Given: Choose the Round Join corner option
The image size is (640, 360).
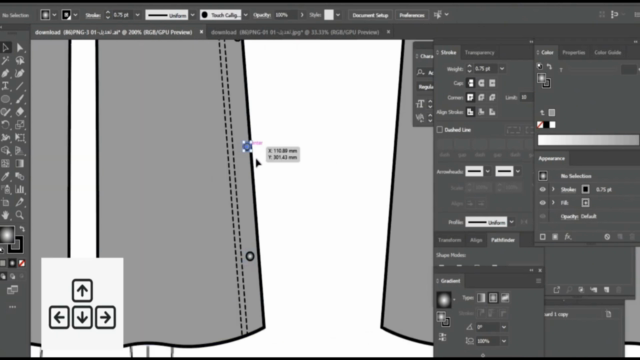Looking at the screenshot, I should 482,98.
